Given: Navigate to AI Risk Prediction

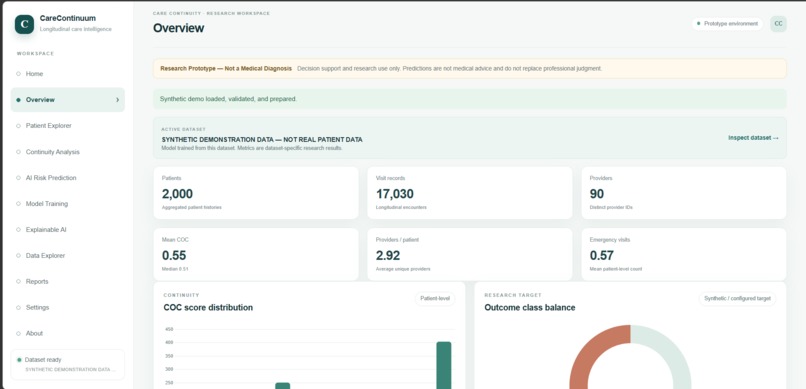Looking at the screenshot, I should click(x=68, y=178).
